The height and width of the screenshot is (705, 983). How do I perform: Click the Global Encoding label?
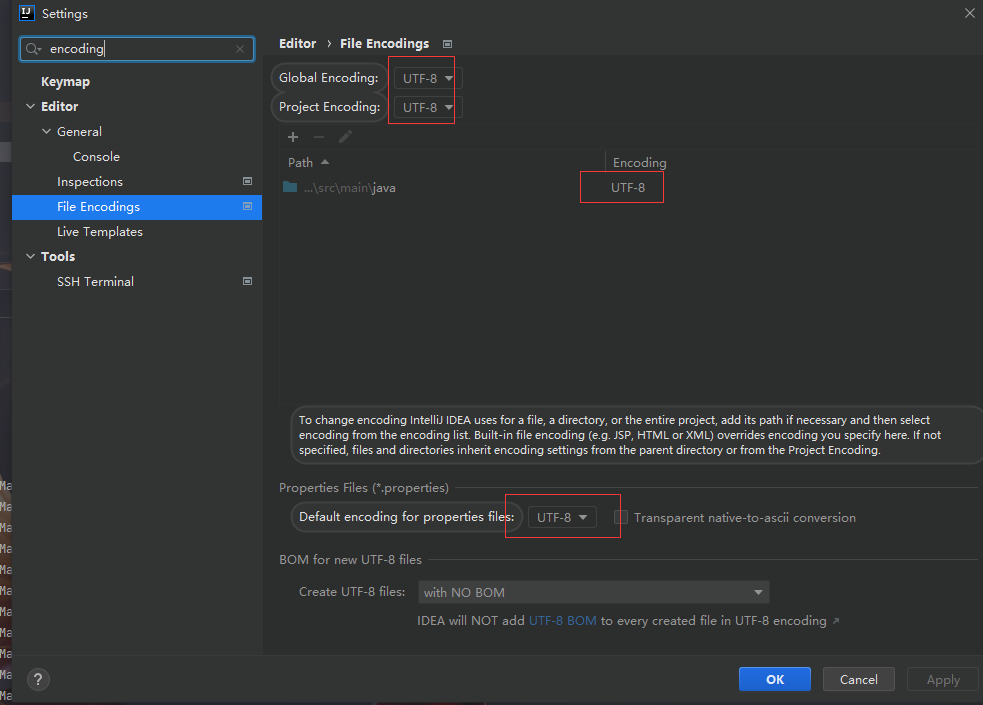point(329,78)
